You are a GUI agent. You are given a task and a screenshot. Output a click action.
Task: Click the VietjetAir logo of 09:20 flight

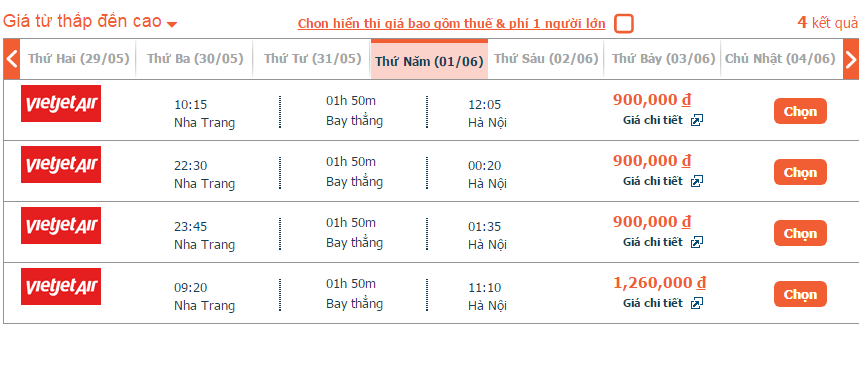click(61, 287)
